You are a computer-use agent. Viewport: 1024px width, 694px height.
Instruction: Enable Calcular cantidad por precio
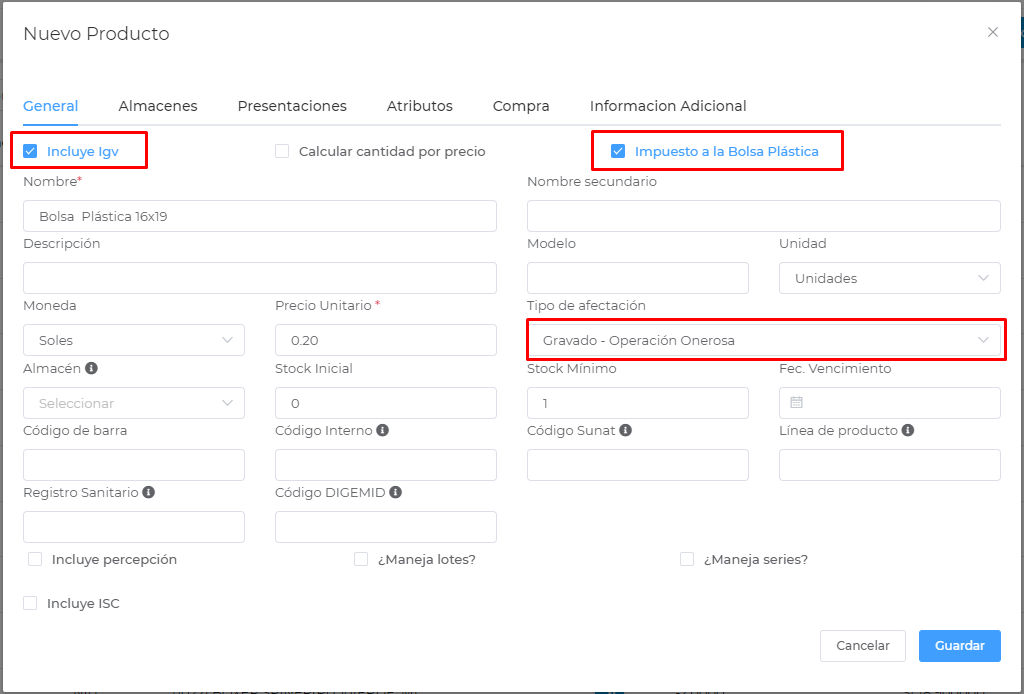(282, 151)
